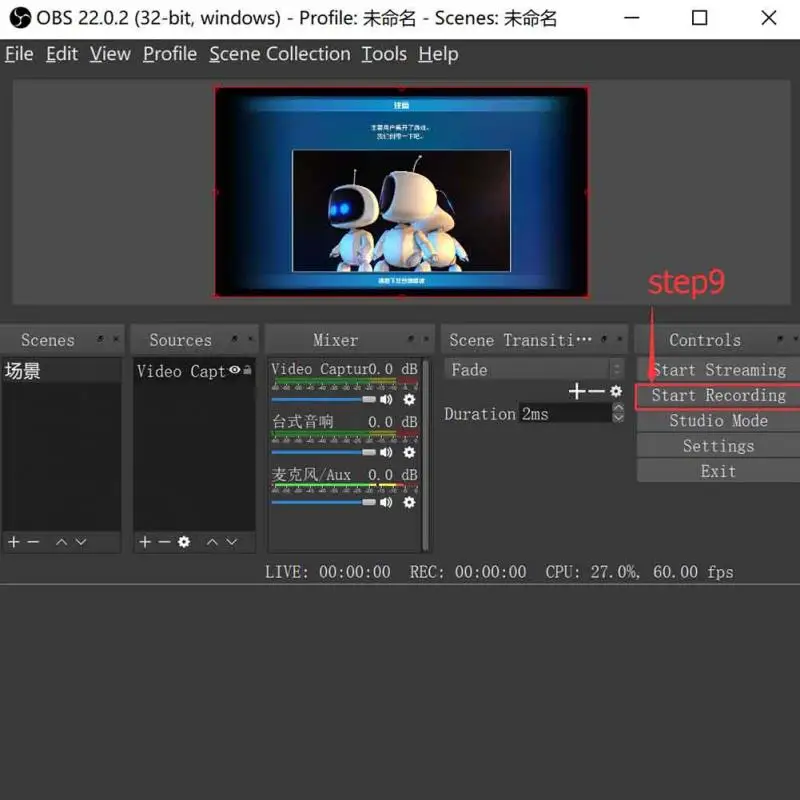Viewport: 800px width, 800px height.
Task: Select the 场景 scene
Action: coord(62,371)
